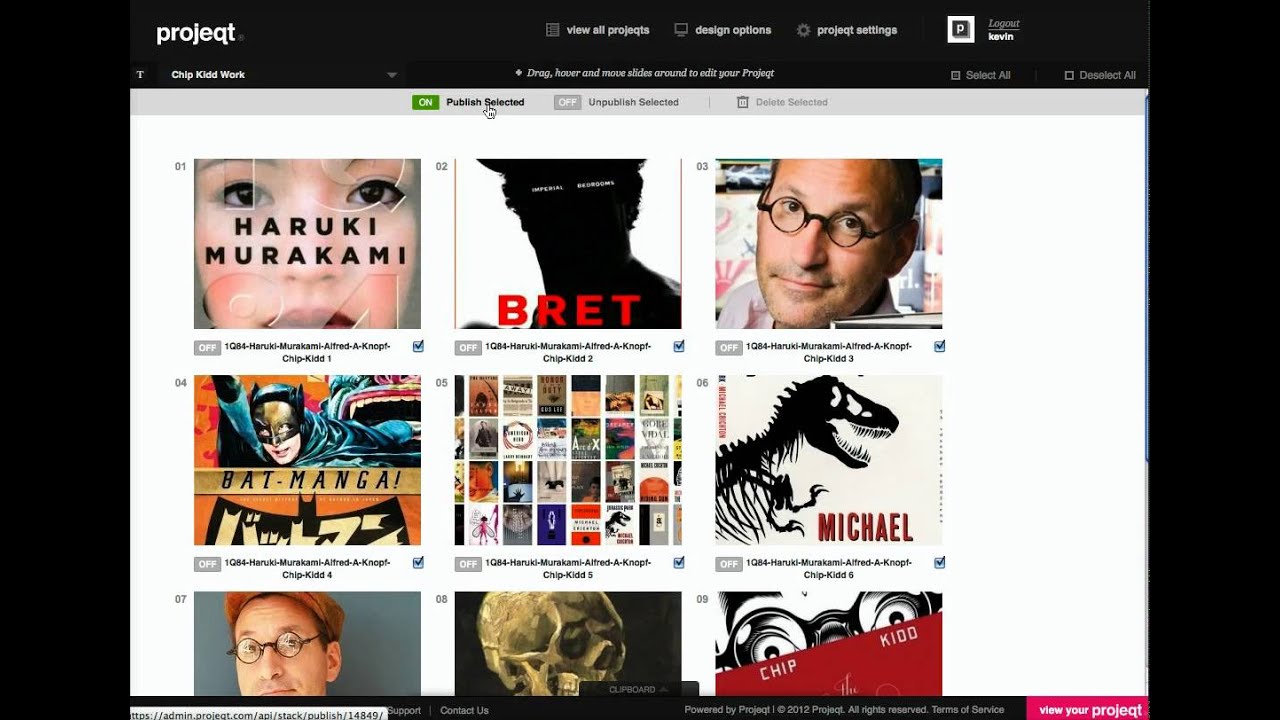Select slide 07 thumbnail with orange cap
Screen dimensions: 1280x720
click(x=307, y=644)
